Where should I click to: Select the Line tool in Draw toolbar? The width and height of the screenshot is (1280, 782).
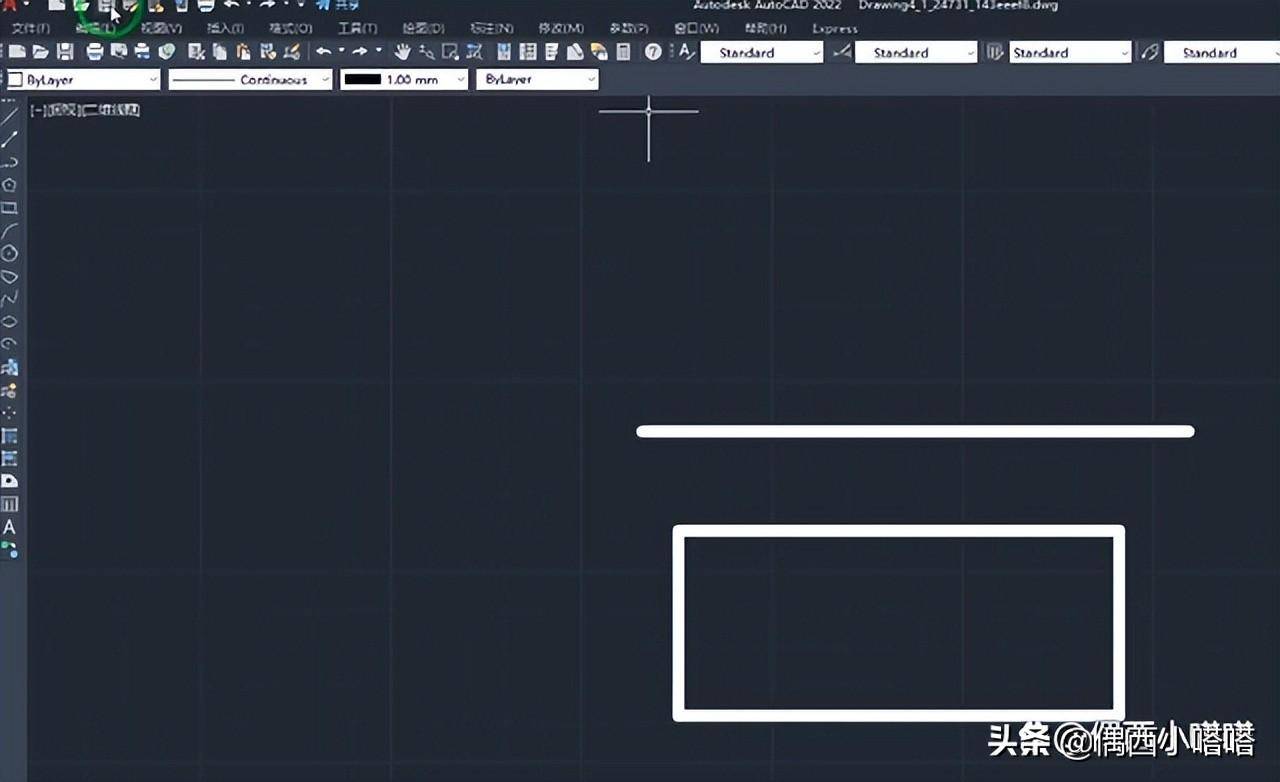(x=10, y=115)
